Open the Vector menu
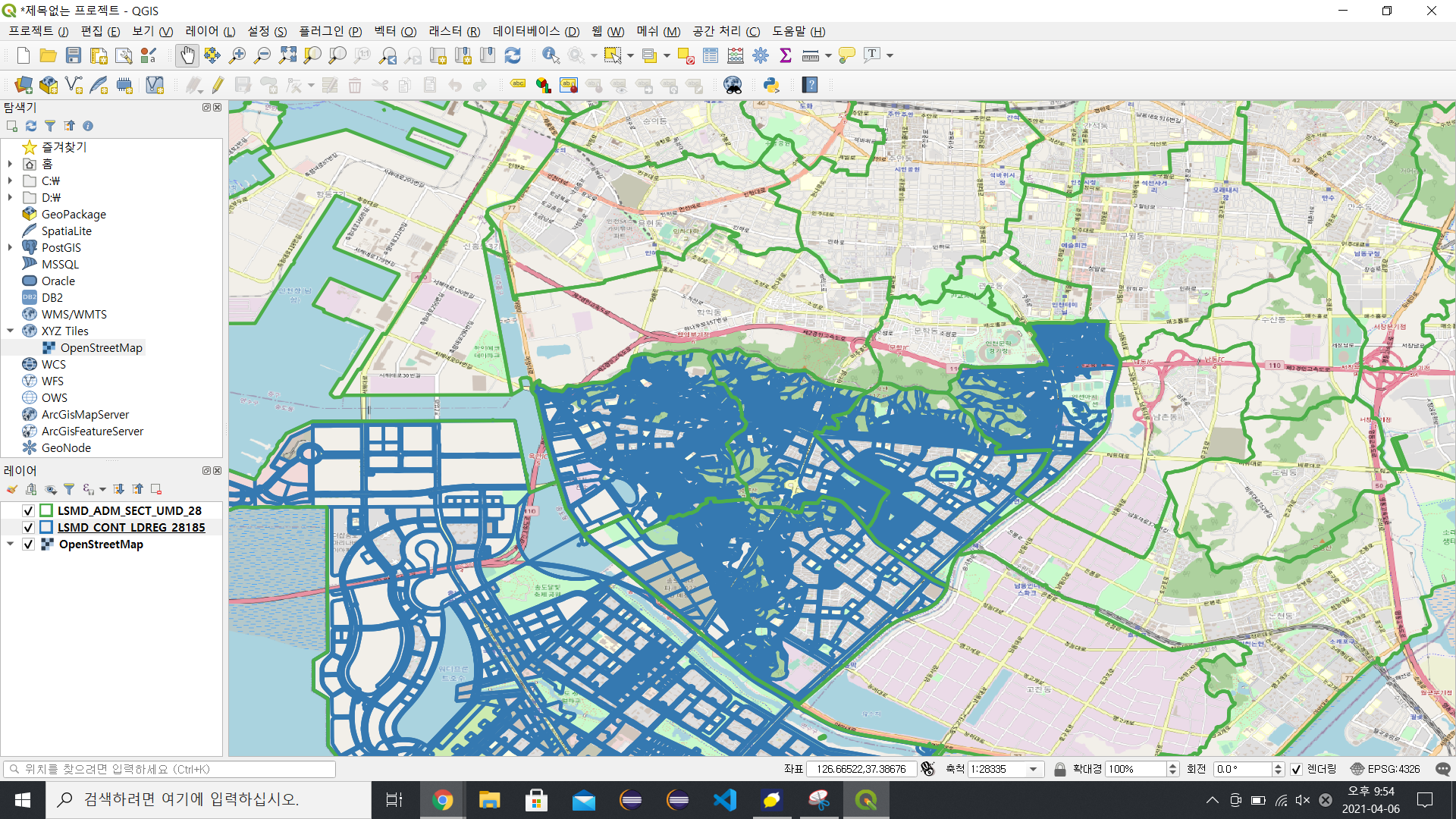1456x819 pixels. coord(394,31)
